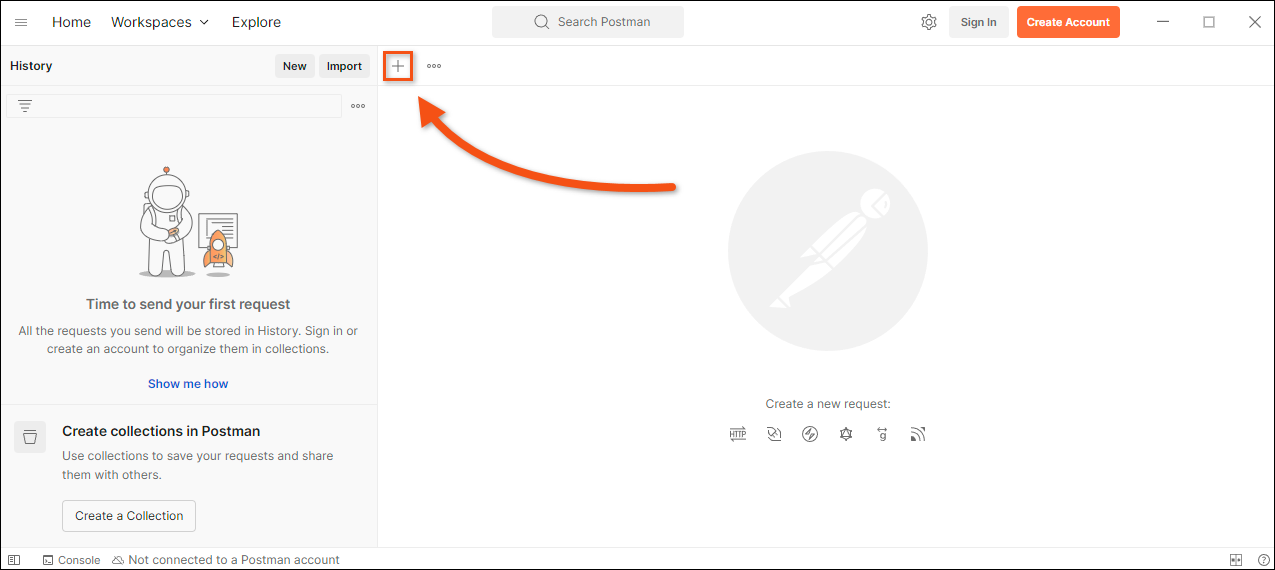Image resolution: width=1275 pixels, height=570 pixels.
Task: Click the Search Postman field
Action: pyautogui.click(x=588, y=22)
